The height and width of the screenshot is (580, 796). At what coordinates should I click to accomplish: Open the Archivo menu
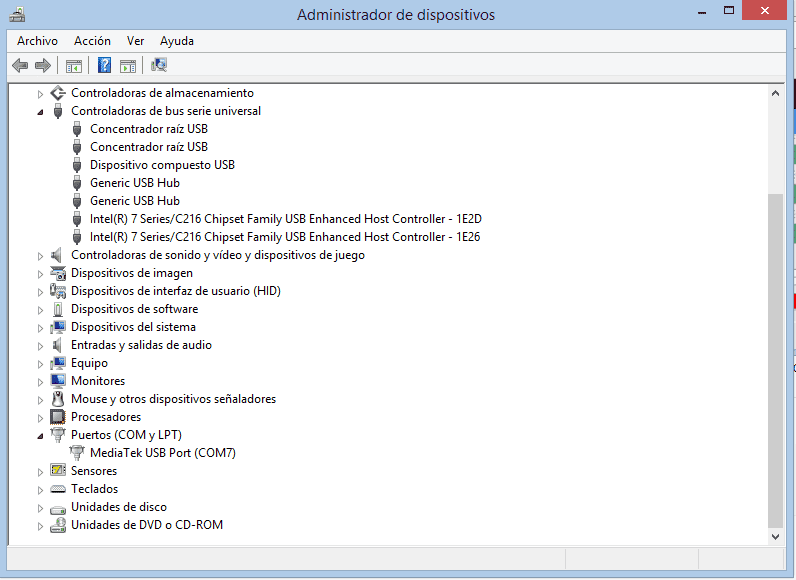(x=38, y=41)
